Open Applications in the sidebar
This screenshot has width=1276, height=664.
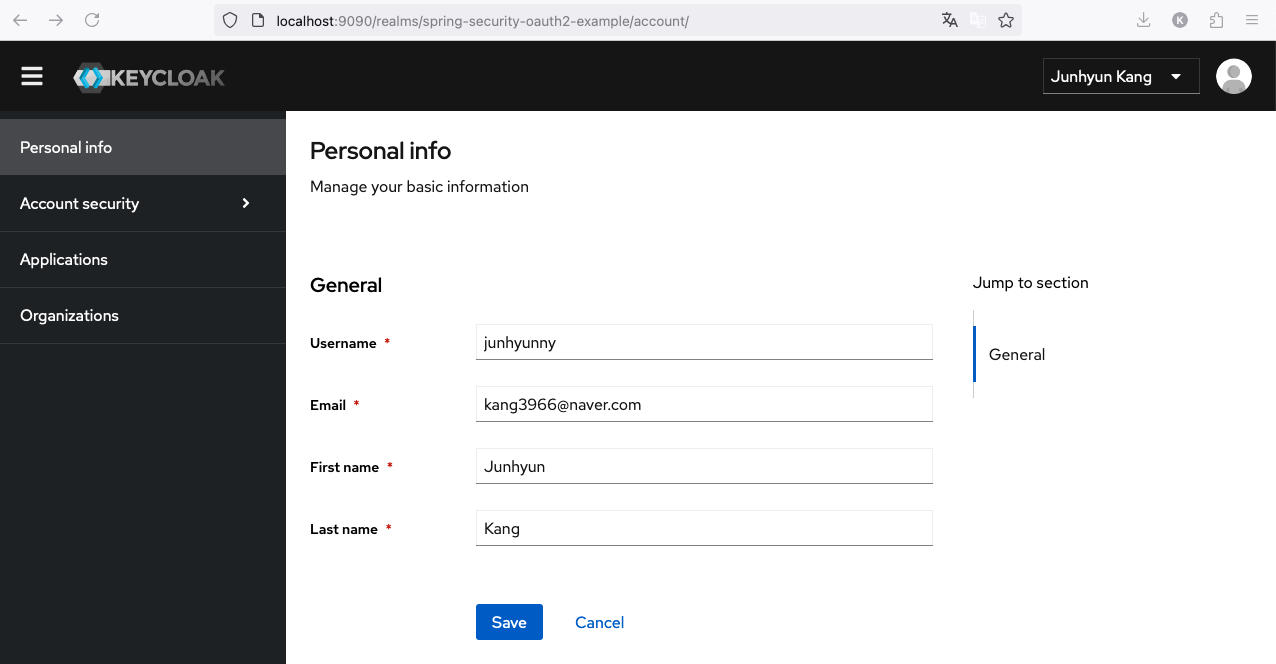tap(143, 259)
